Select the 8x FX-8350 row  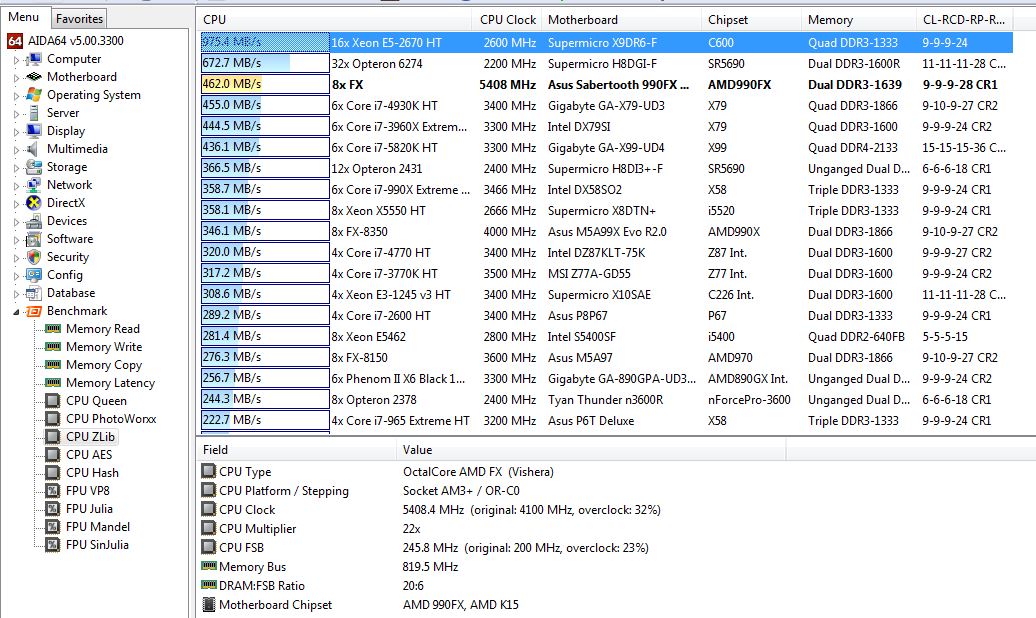(607, 232)
